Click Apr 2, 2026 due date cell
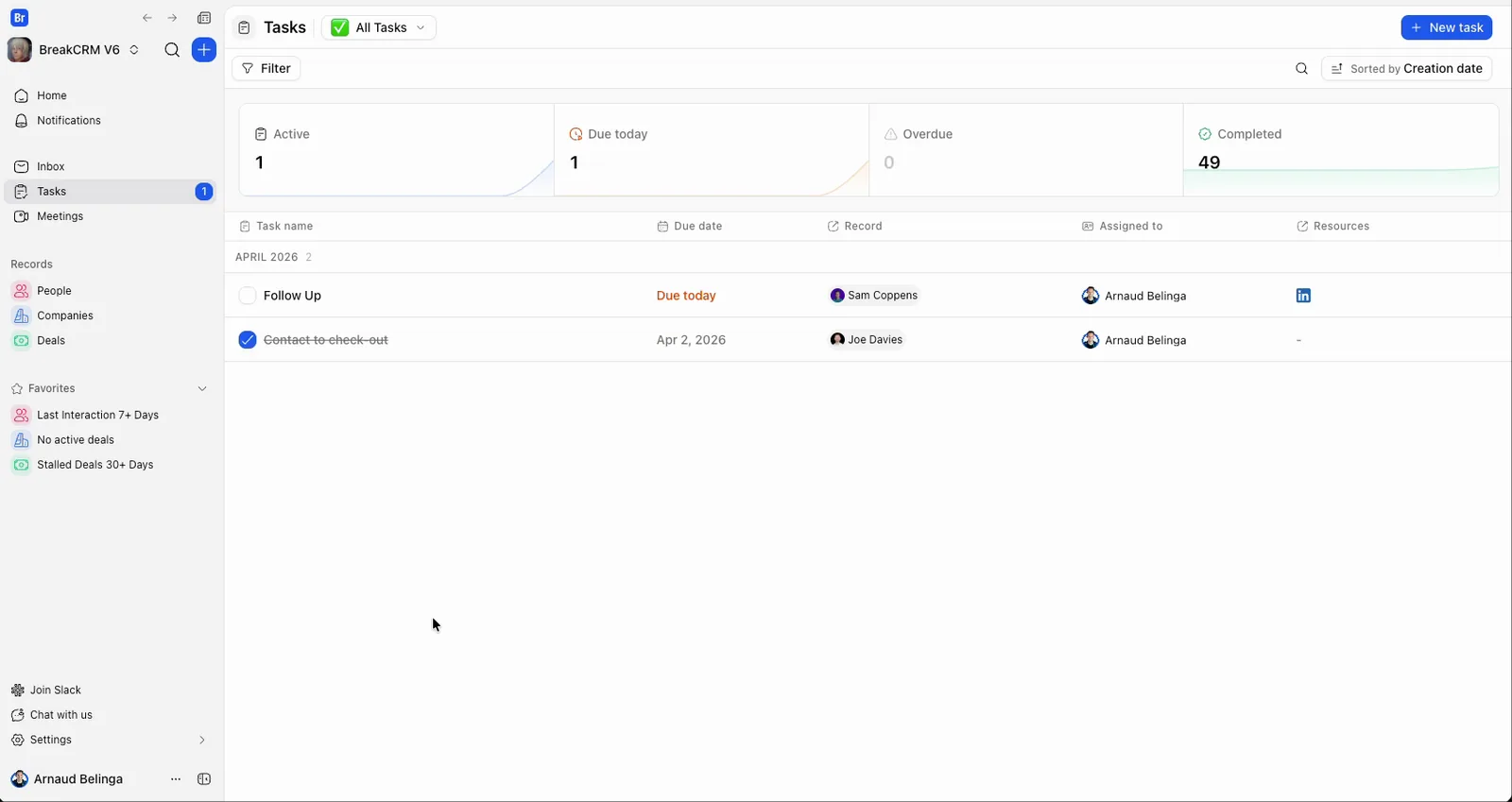The image size is (1512, 802). (x=691, y=340)
